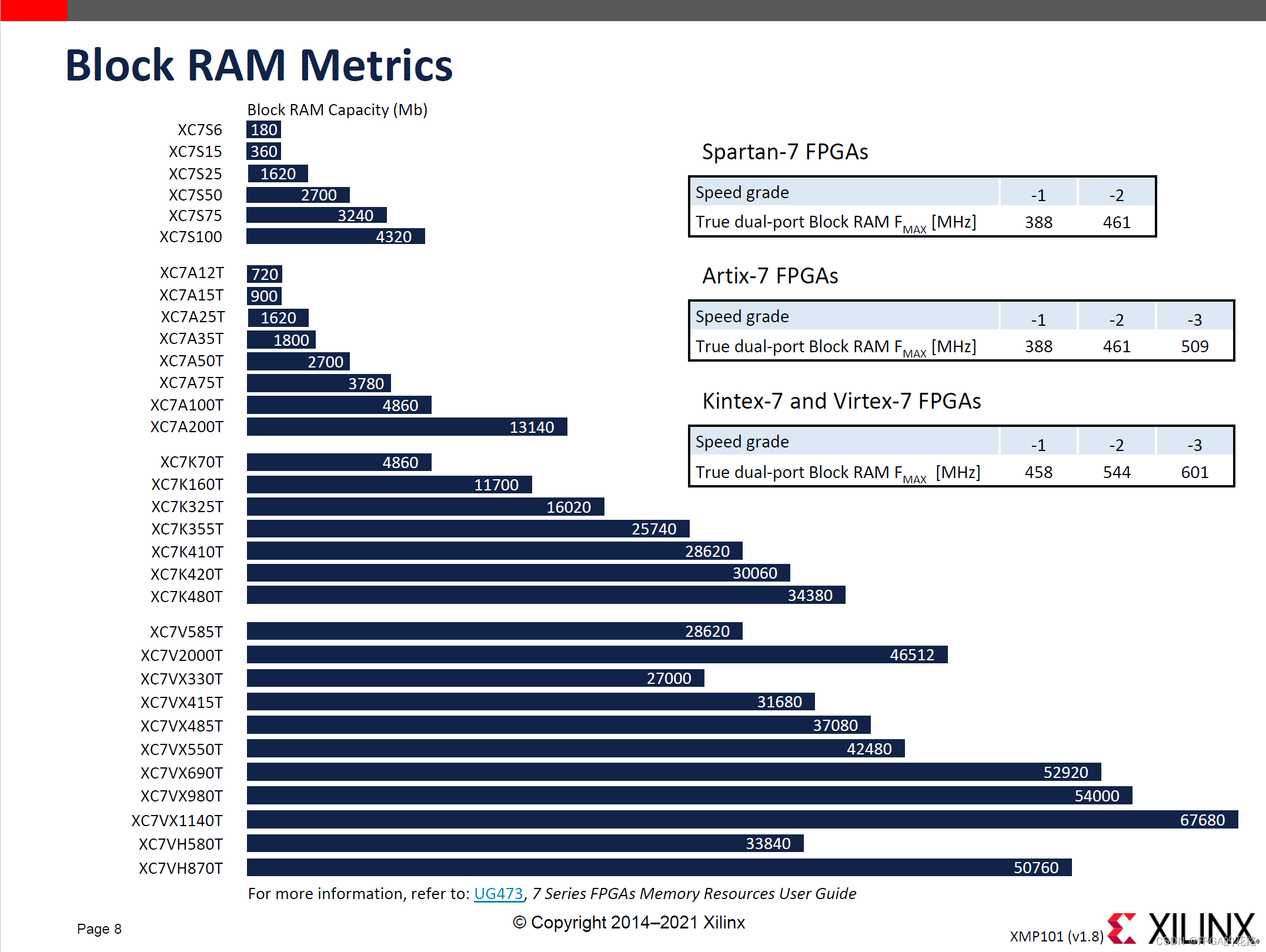Click Kintex-7 and Virtex-7 FPGAs heading
The width and height of the screenshot is (1266, 952).
pyautogui.click(x=841, y=401)
